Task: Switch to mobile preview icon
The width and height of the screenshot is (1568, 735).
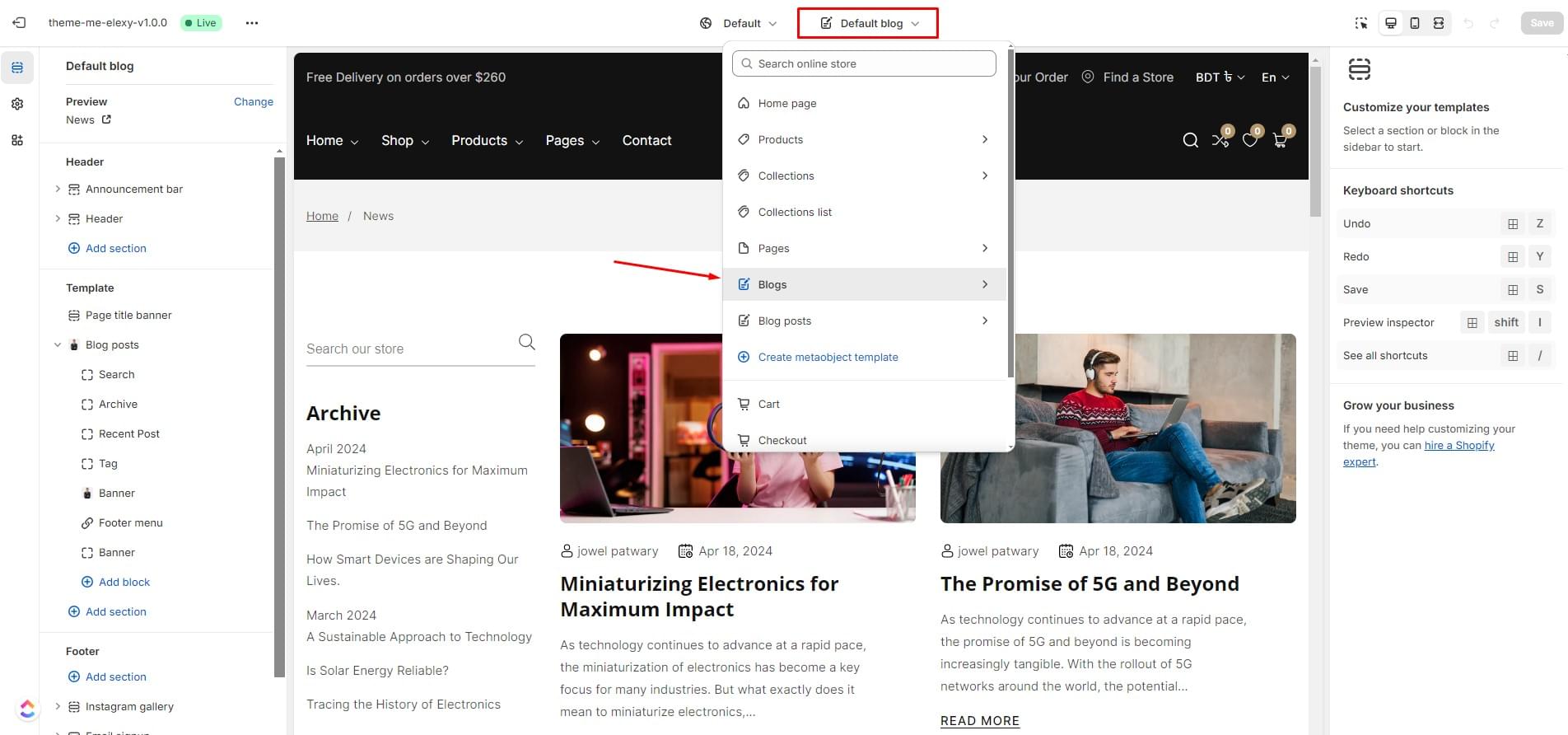Action: tap(1415, 23)
